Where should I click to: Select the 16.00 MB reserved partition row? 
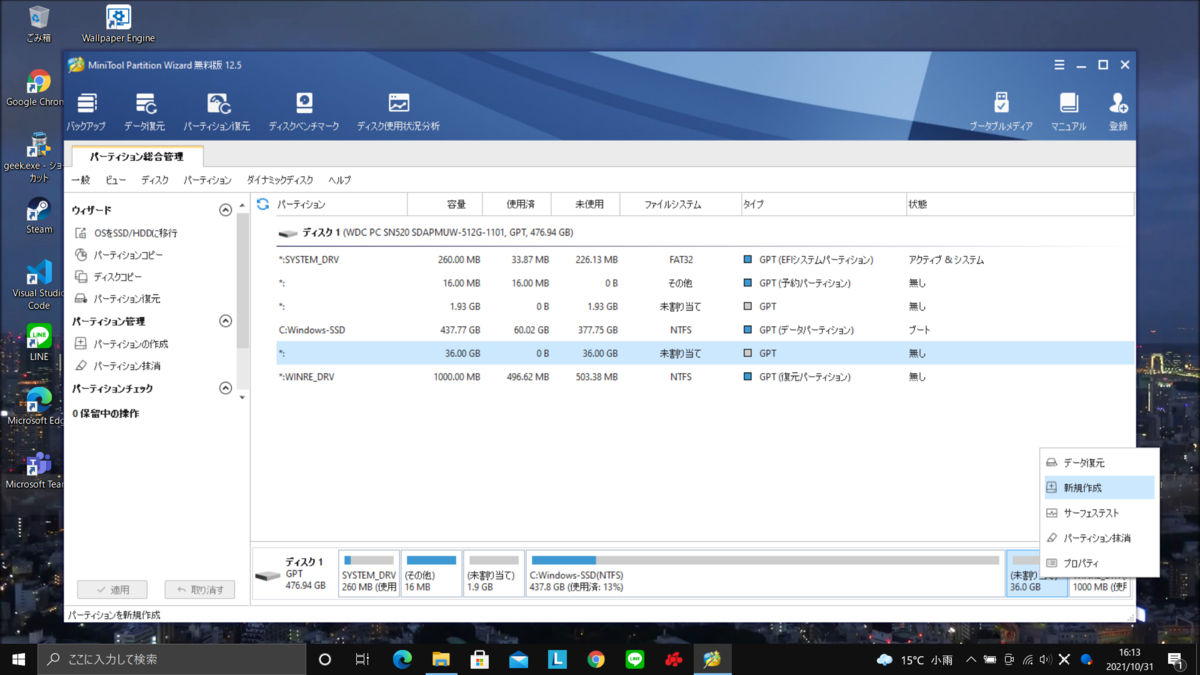click(x=706, y=283)
